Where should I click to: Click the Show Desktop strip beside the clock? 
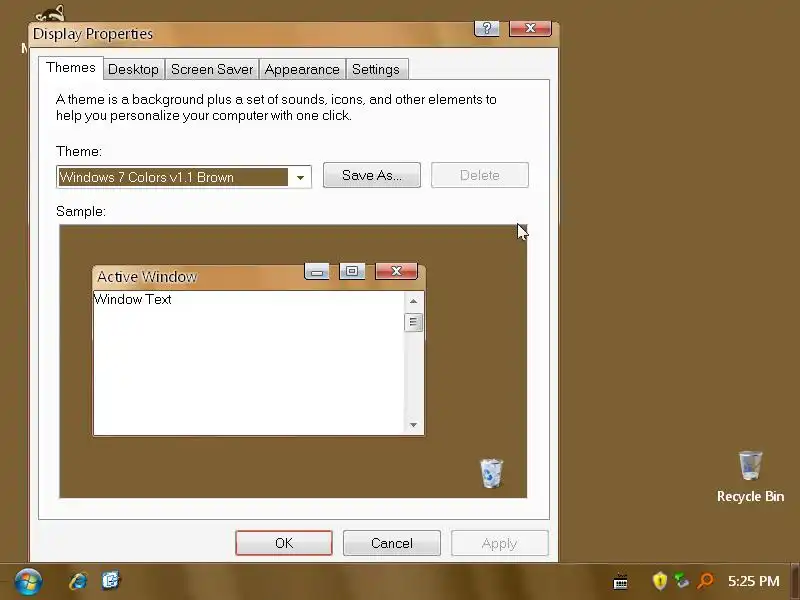click(x=795, y=581)
